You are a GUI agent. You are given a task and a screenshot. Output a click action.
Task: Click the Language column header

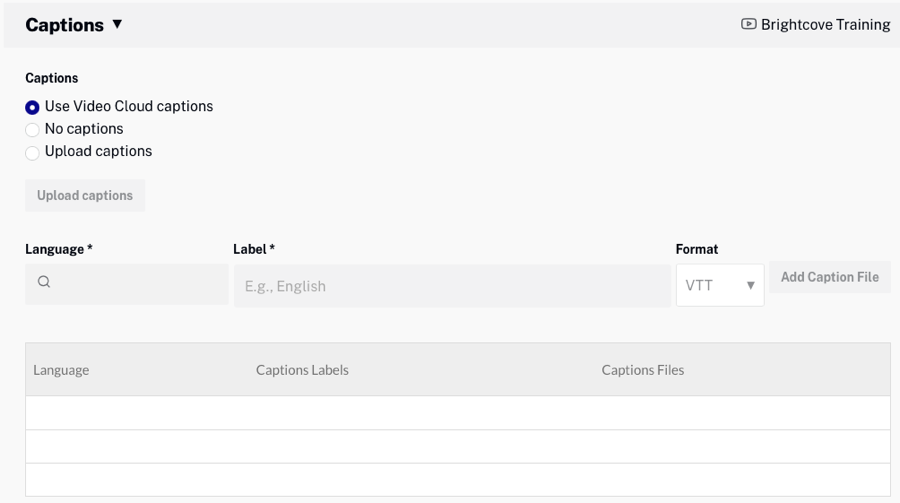coord(61,370)
